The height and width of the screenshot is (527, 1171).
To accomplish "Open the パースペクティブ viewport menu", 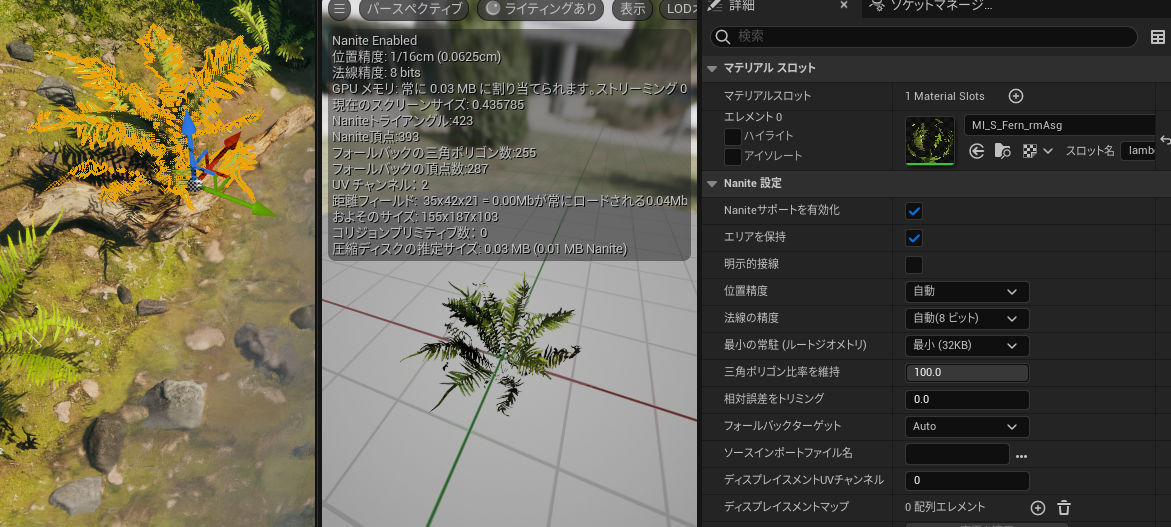I will tap(414, 9).
